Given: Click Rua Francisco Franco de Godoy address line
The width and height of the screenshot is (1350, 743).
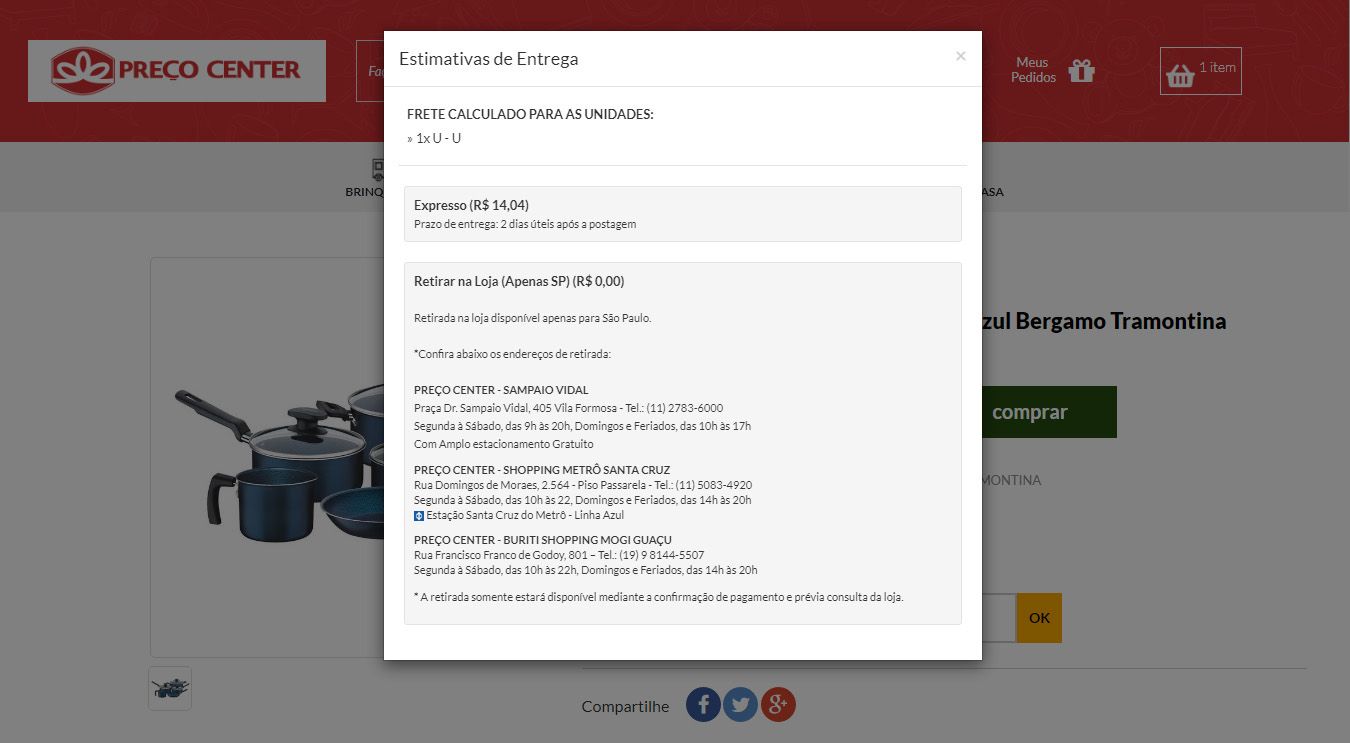Looking at the screenshot, I should pyautogui.click(x=559, y=555).
